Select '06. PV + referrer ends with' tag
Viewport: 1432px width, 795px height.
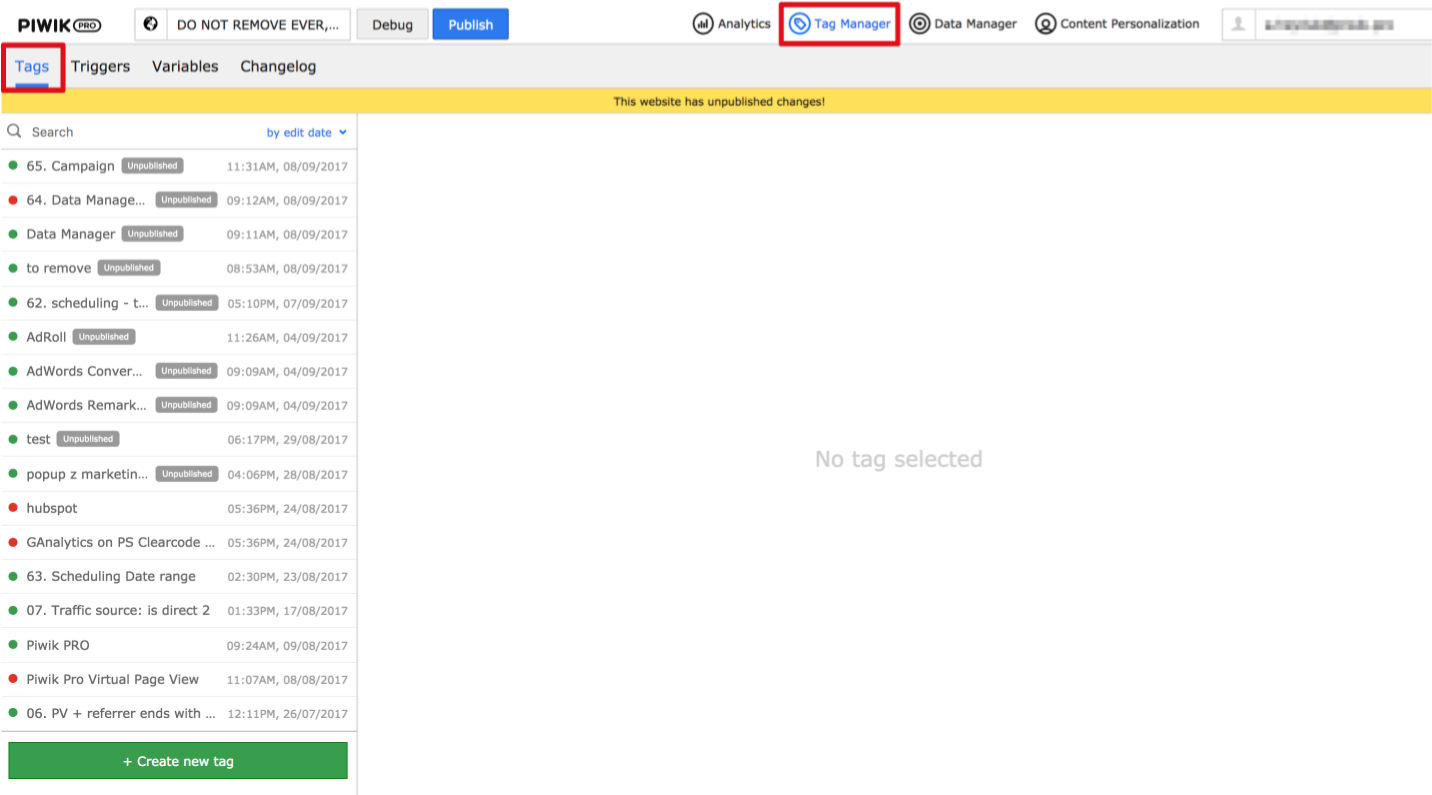pos(179,713)
